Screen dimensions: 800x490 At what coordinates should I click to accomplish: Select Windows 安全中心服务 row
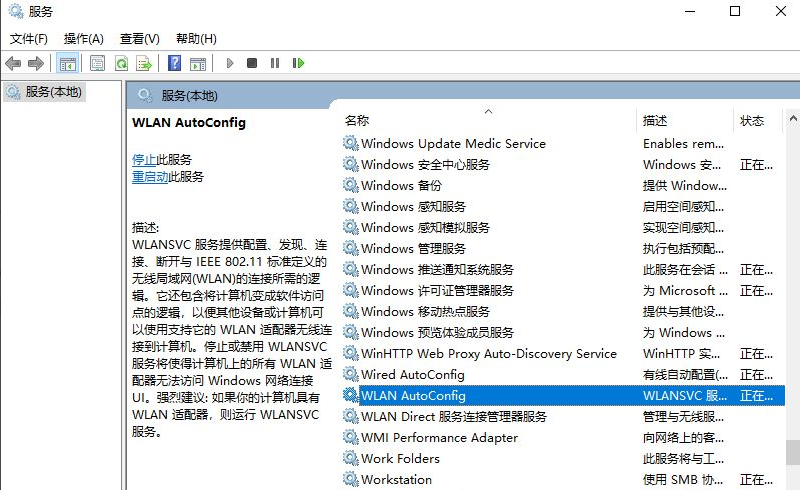point(563,164)
